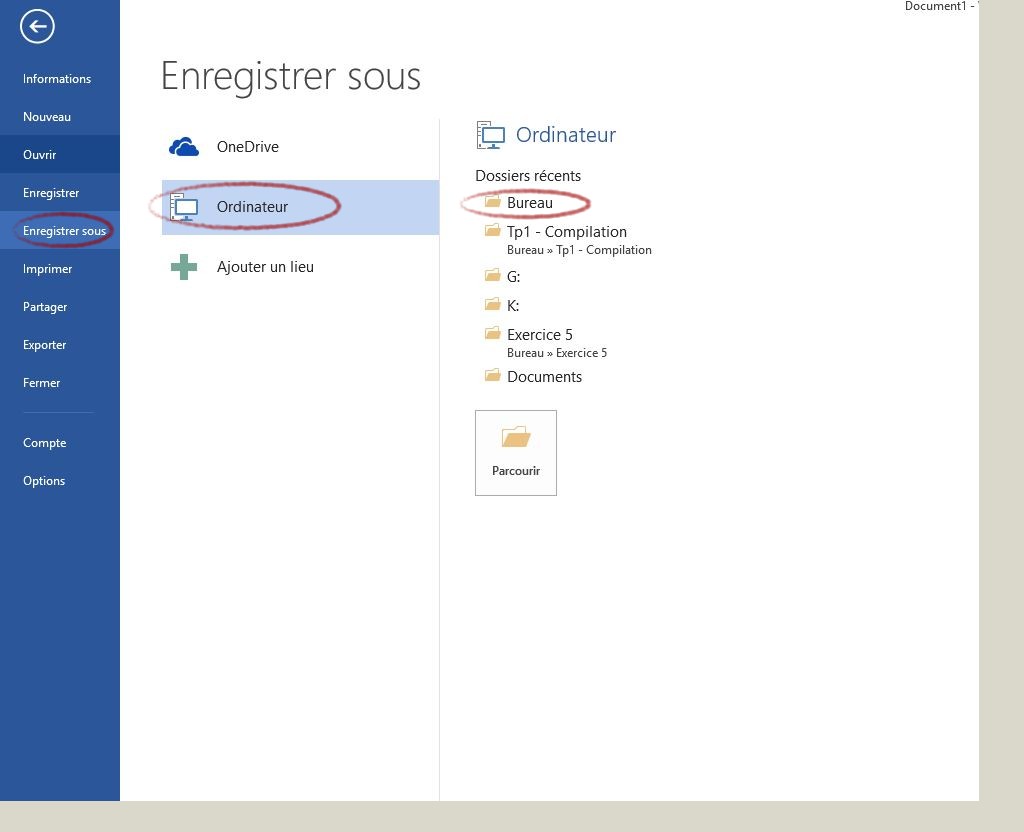Click the Documents folder icon

pos(492,375)
